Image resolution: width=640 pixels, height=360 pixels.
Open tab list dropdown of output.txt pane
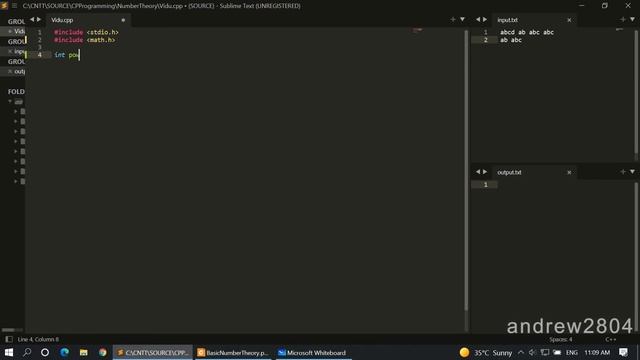tap(632, 172)
